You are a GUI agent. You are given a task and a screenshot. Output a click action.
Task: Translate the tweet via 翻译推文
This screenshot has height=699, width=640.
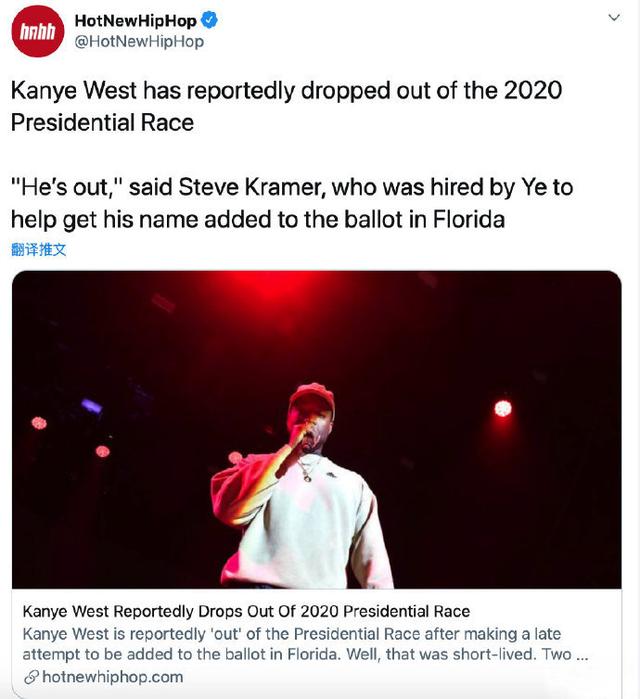(39, 250)
